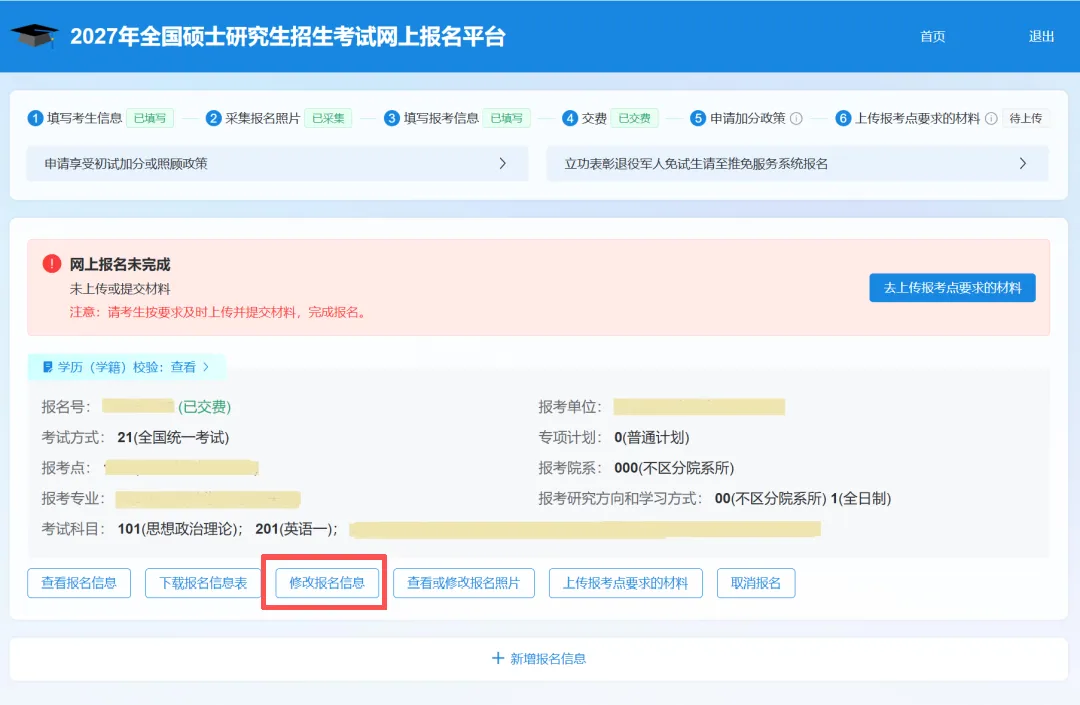The width and height of the screenshot is (1080, 705).
Task: Open step 交费
Action: 594,118
